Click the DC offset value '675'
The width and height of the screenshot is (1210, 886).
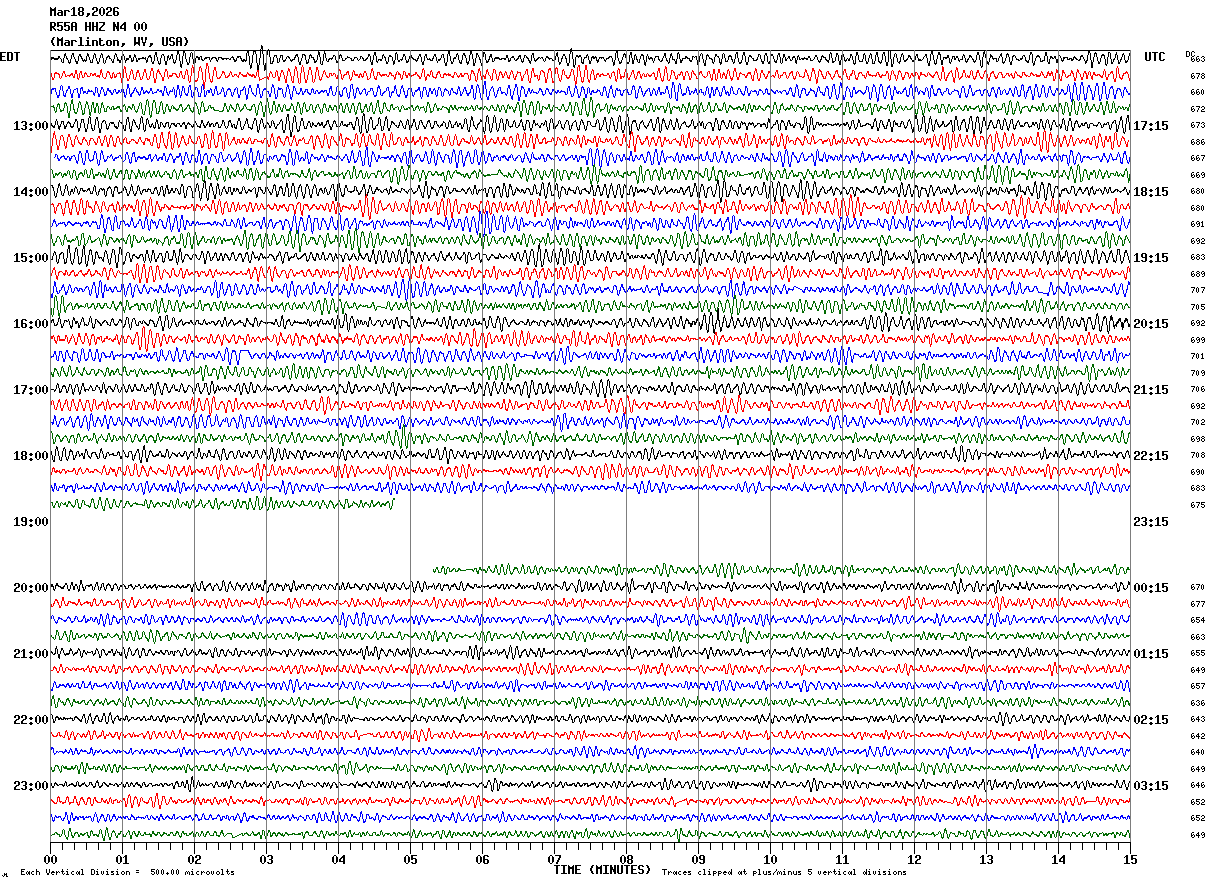coord(1197,505)
